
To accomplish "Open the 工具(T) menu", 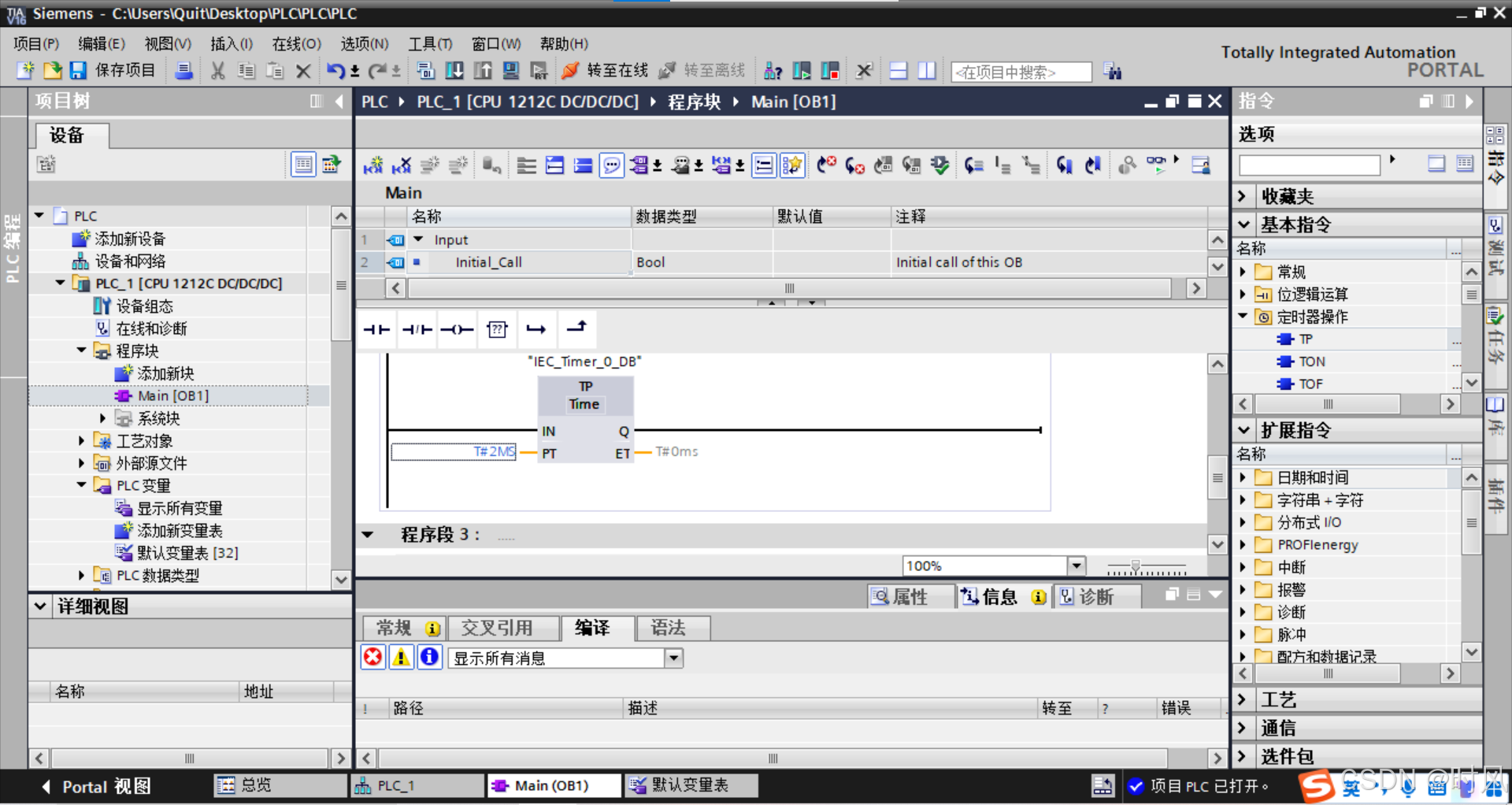I will point(430,44).
